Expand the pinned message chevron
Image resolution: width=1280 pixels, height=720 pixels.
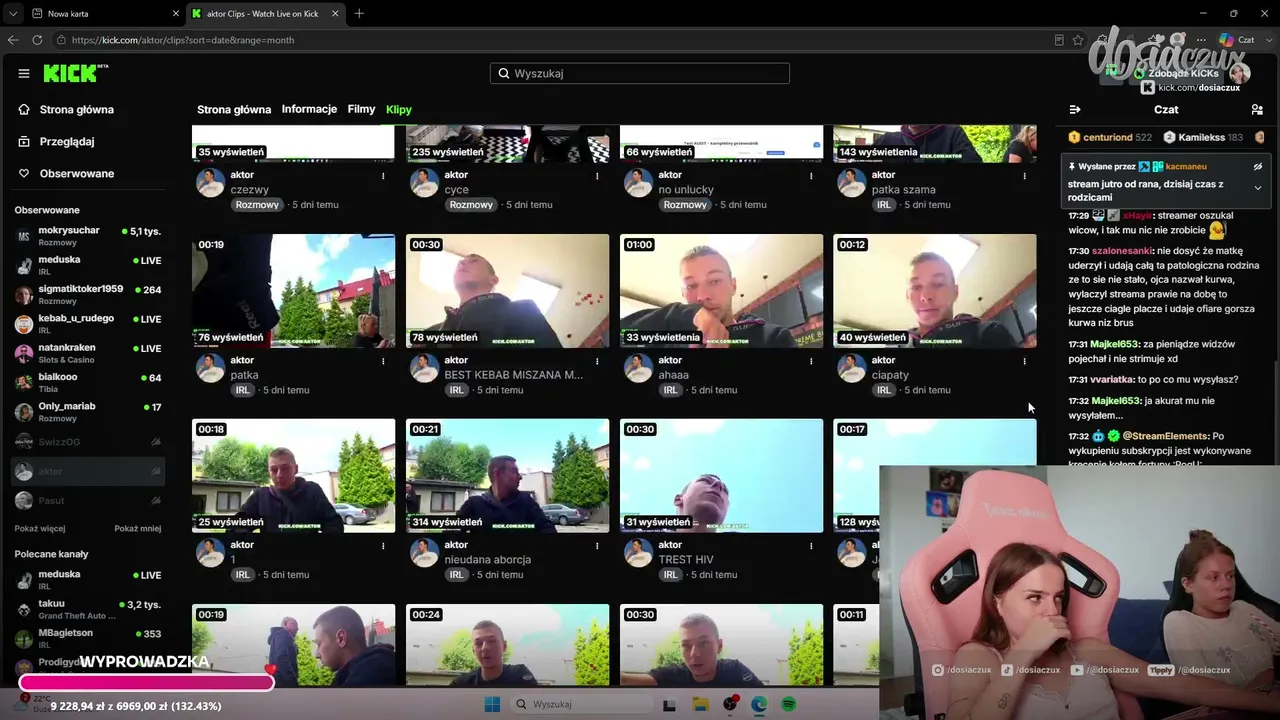1258,188
